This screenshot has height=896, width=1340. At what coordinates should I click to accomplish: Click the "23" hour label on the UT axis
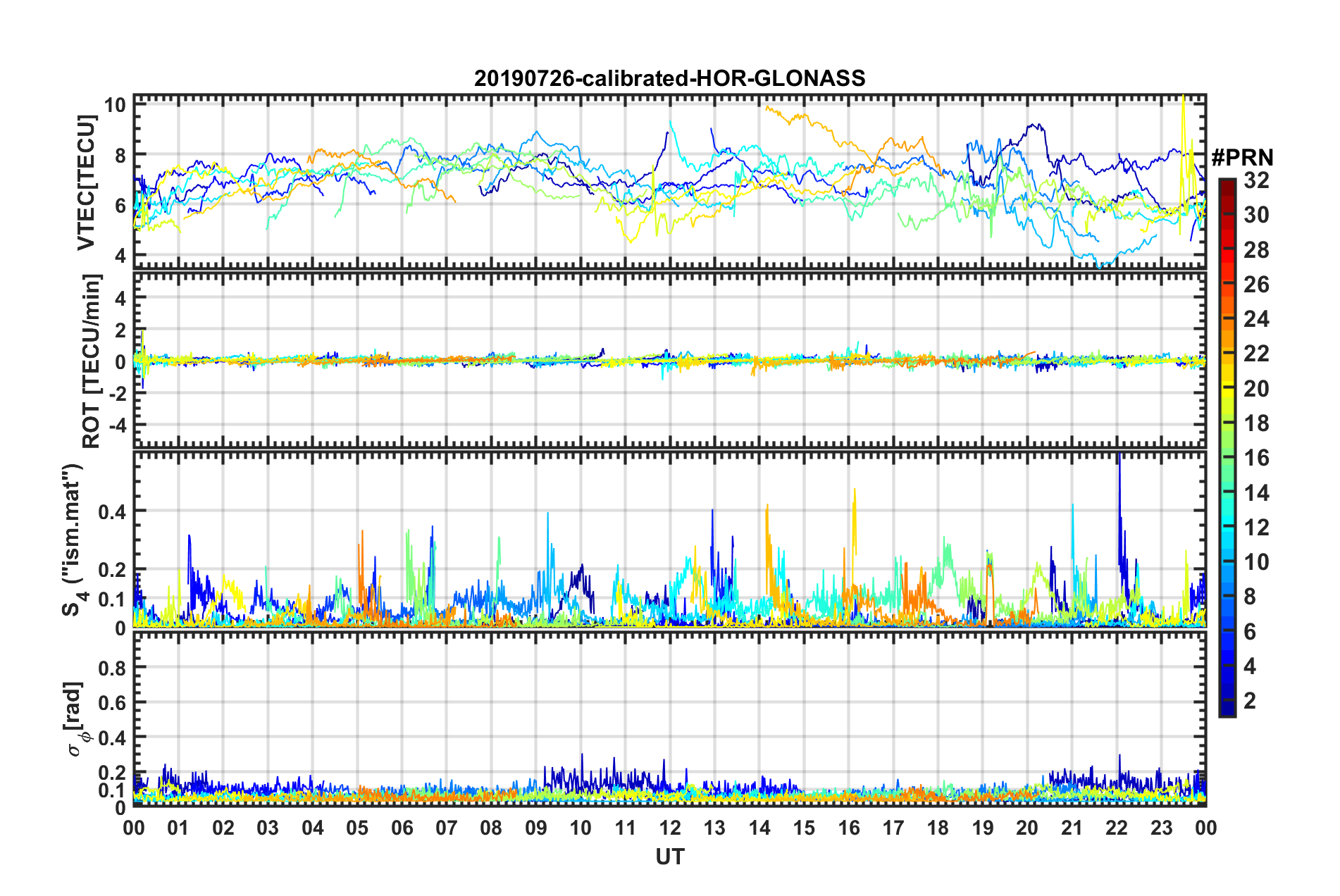pos(1161,828)
